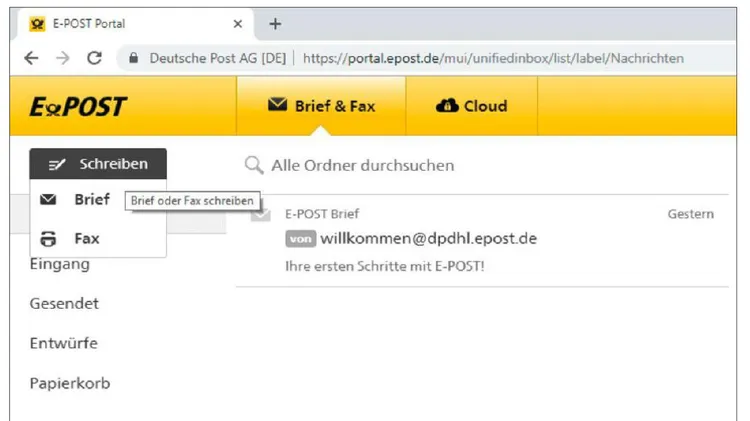Click the E-POST logo

78,106
